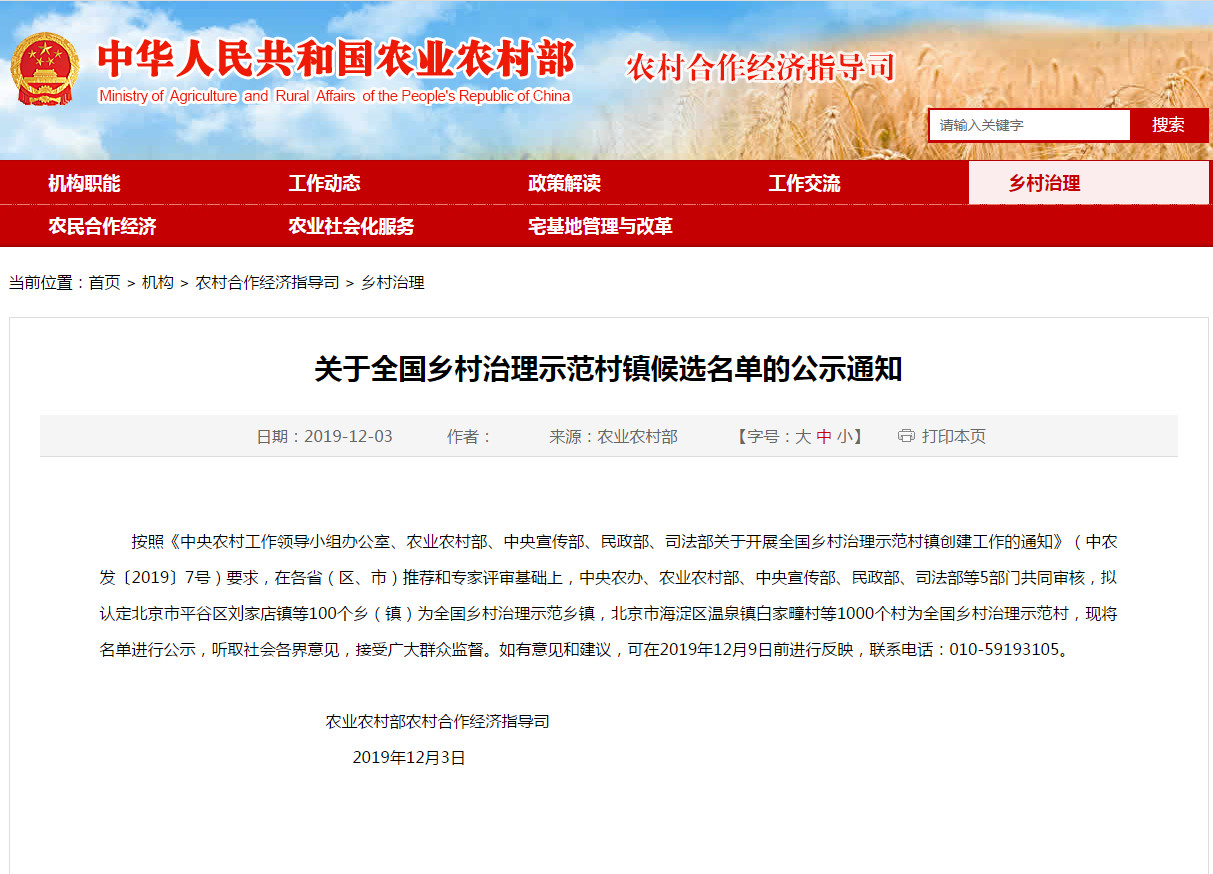Go to 首页 in the breadcrumb
This screenshot has width=1213, height=874.
click(x=104, y=283)
